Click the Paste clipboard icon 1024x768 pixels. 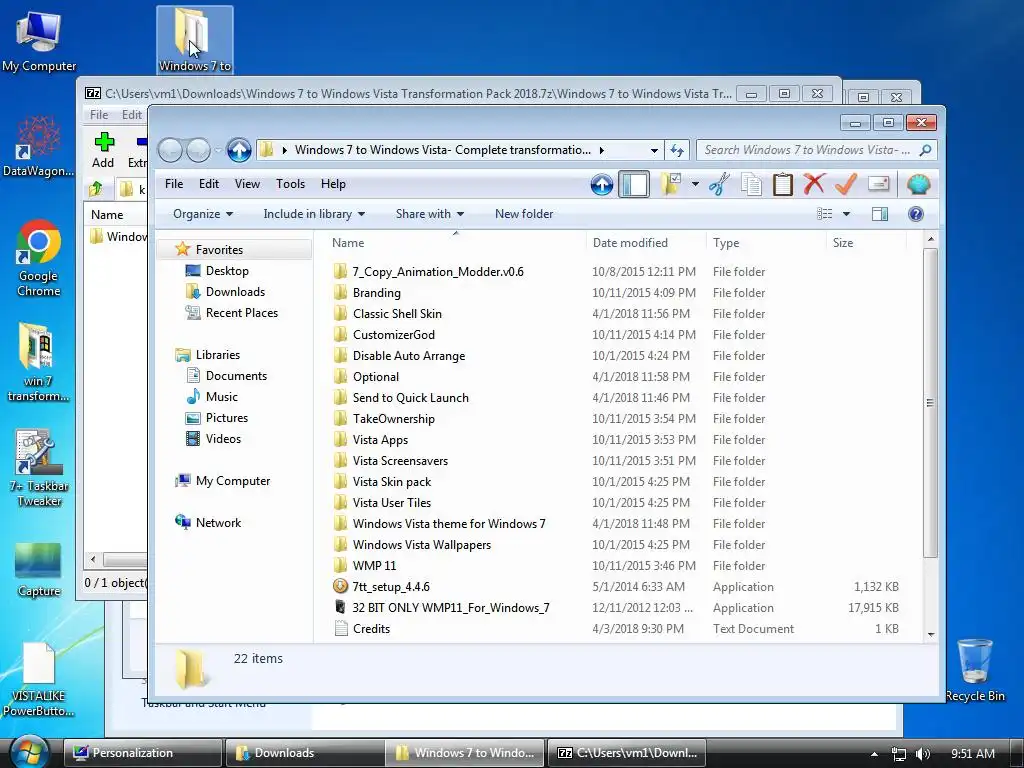coord(782,184)
